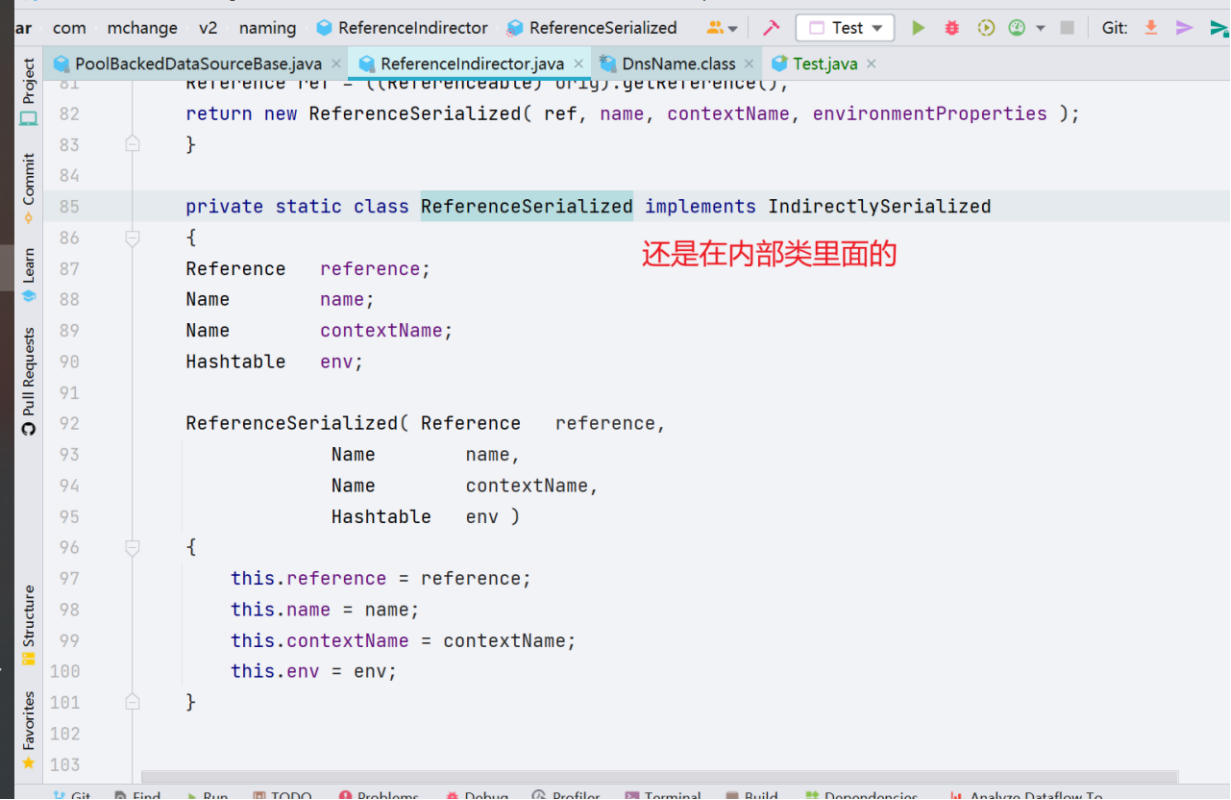The image size is (1231, 800).
Task: Open Problems tool window in bottom bar
Action: pos(379,796)
